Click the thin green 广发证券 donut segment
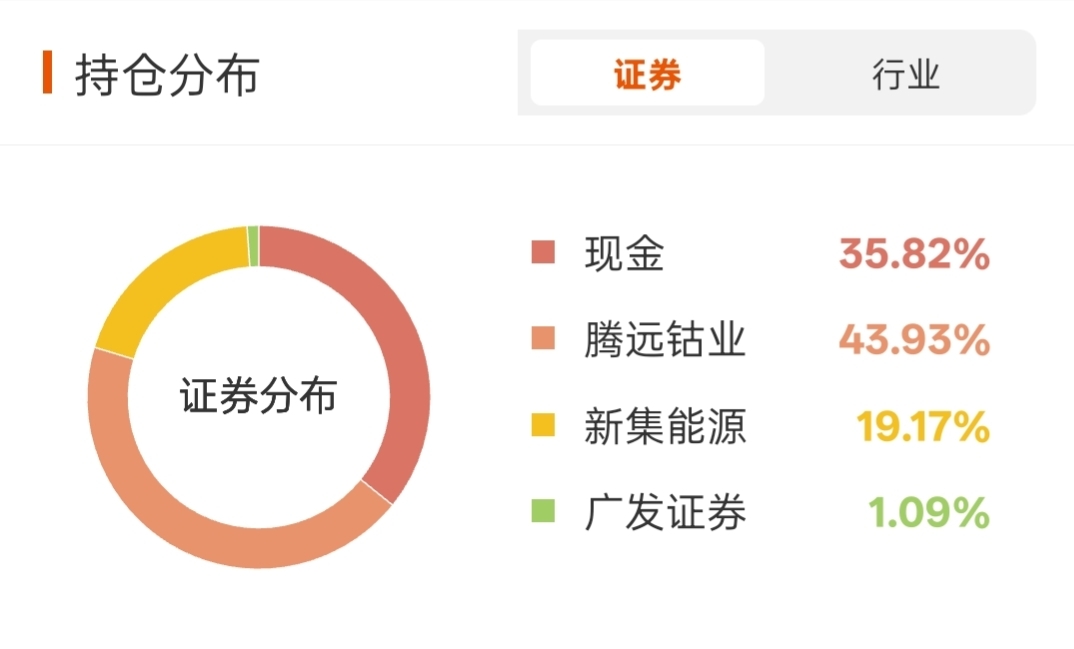This screenshot has width=1074, height=649. 253,246
